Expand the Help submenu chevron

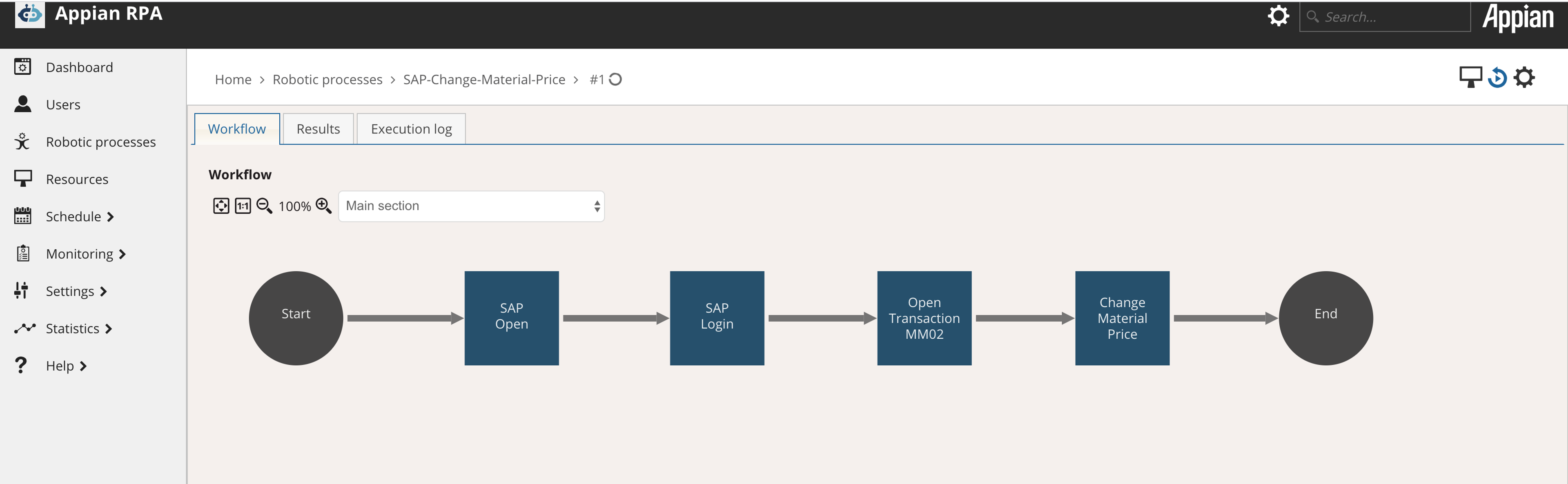click(83, 366)
